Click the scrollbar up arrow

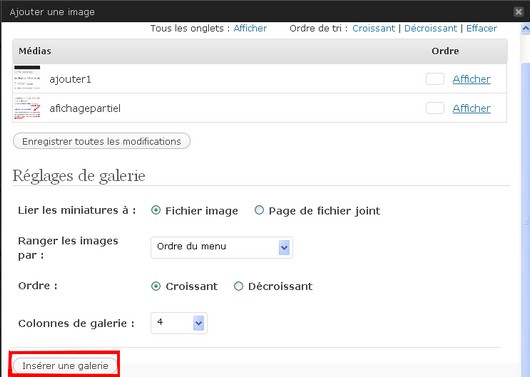click(x=525, y=29)
